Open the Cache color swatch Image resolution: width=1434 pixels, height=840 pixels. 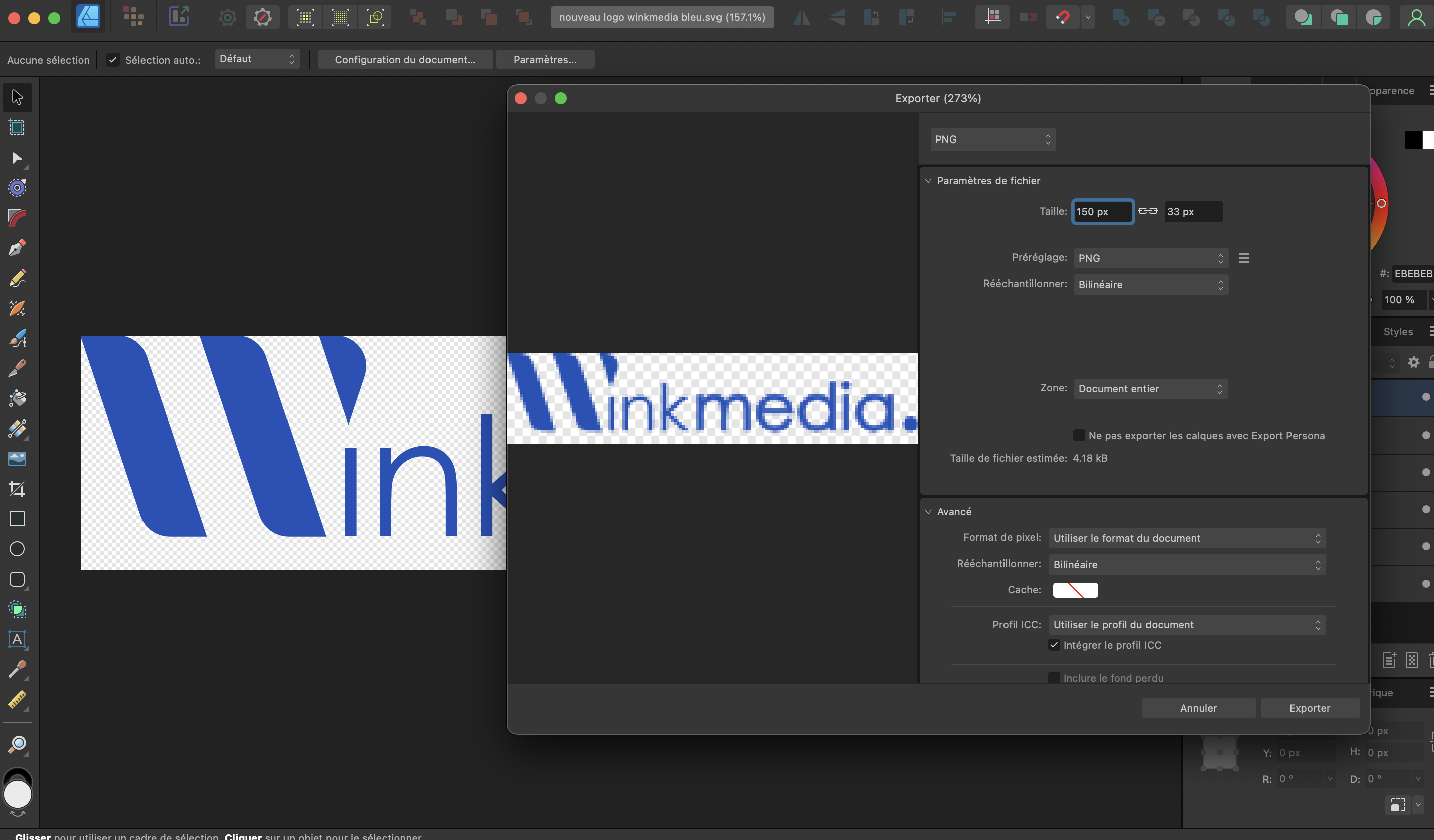1075,590
